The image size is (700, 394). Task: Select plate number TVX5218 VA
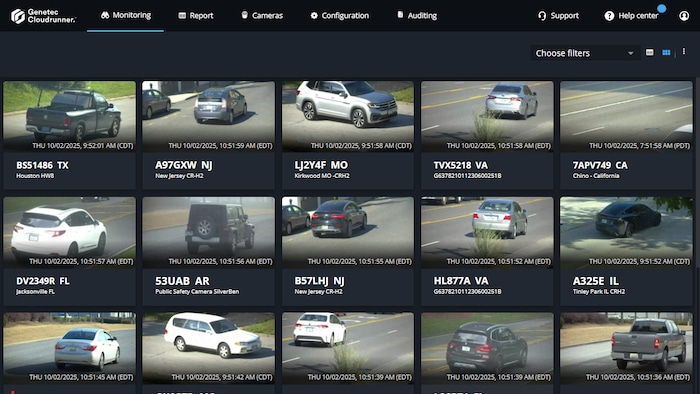coord(461,165)
